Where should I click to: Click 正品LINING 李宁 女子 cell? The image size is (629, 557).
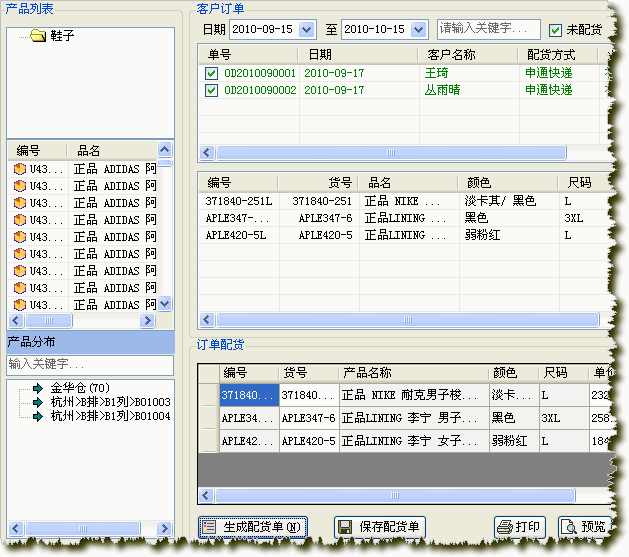[414, 441]
